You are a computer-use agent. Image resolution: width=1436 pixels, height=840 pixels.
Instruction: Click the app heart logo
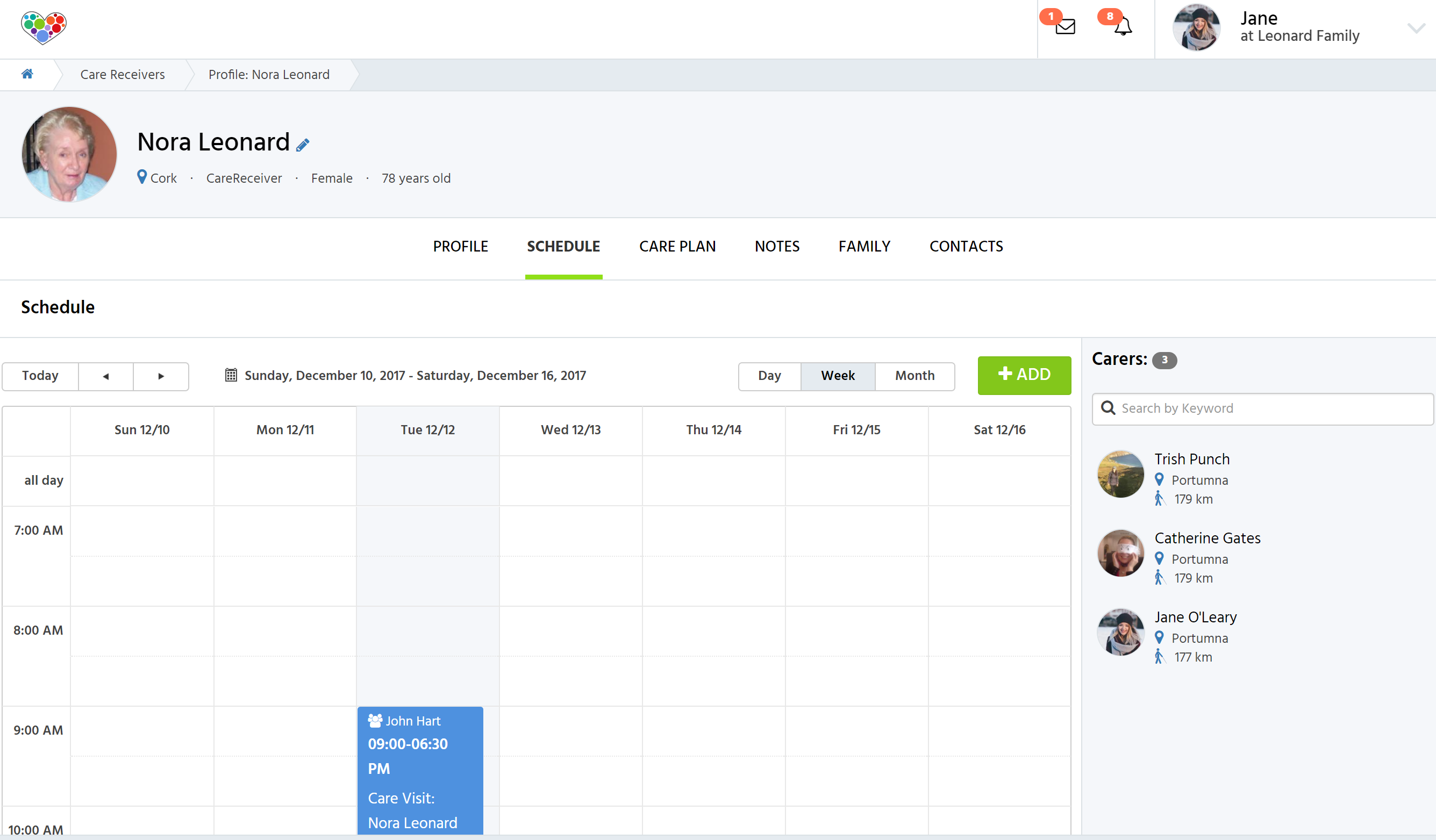(44, 27)
